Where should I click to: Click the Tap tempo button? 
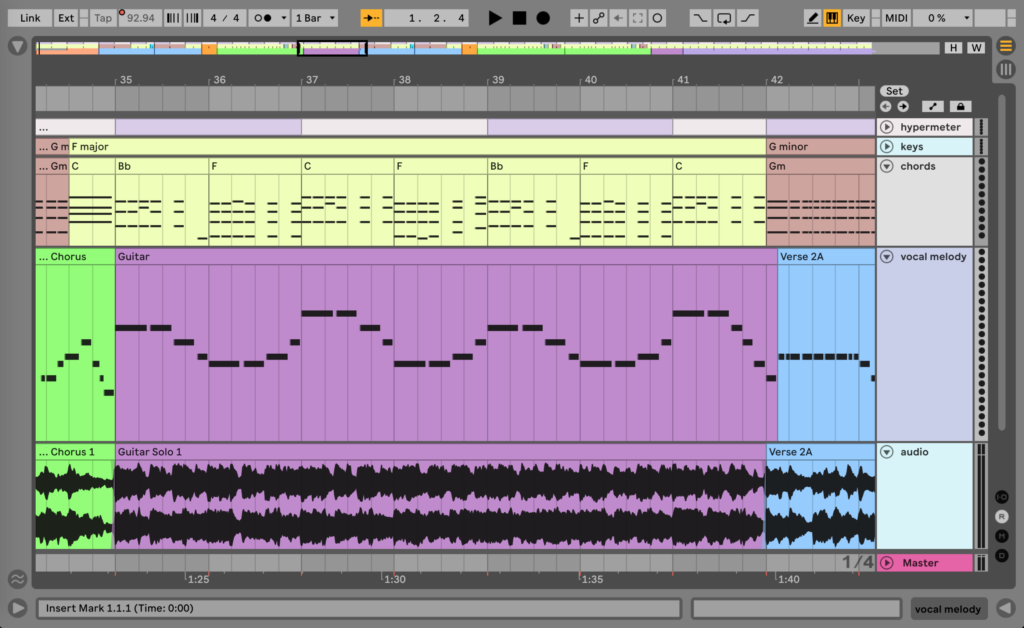point(103,18)
